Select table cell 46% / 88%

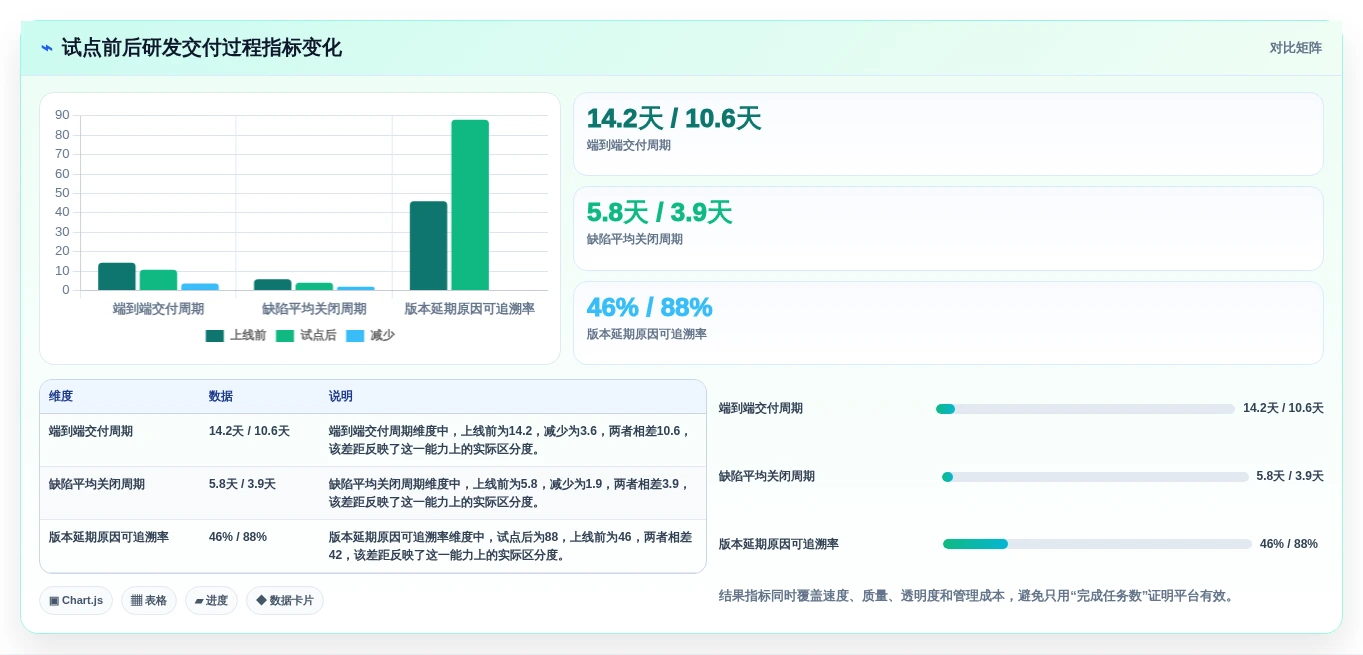(238, 537)
